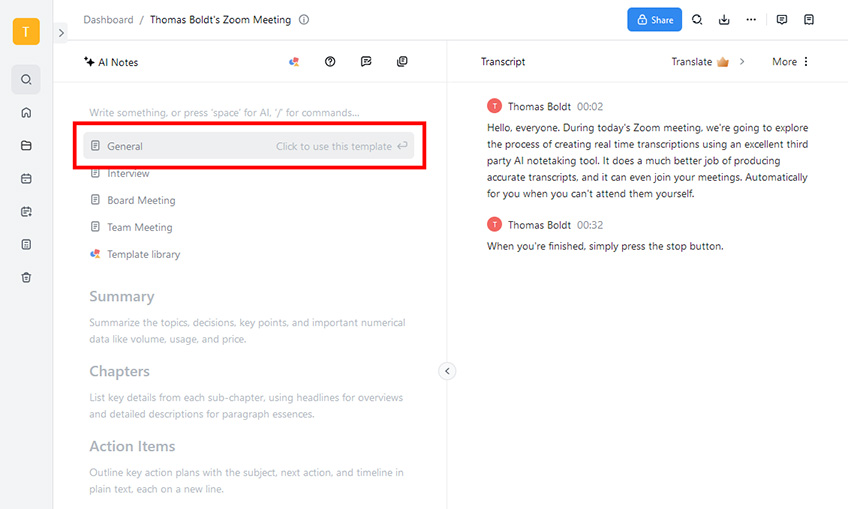
Task: Click the copy notes icon in toolbar
Action: pos(402,62)
